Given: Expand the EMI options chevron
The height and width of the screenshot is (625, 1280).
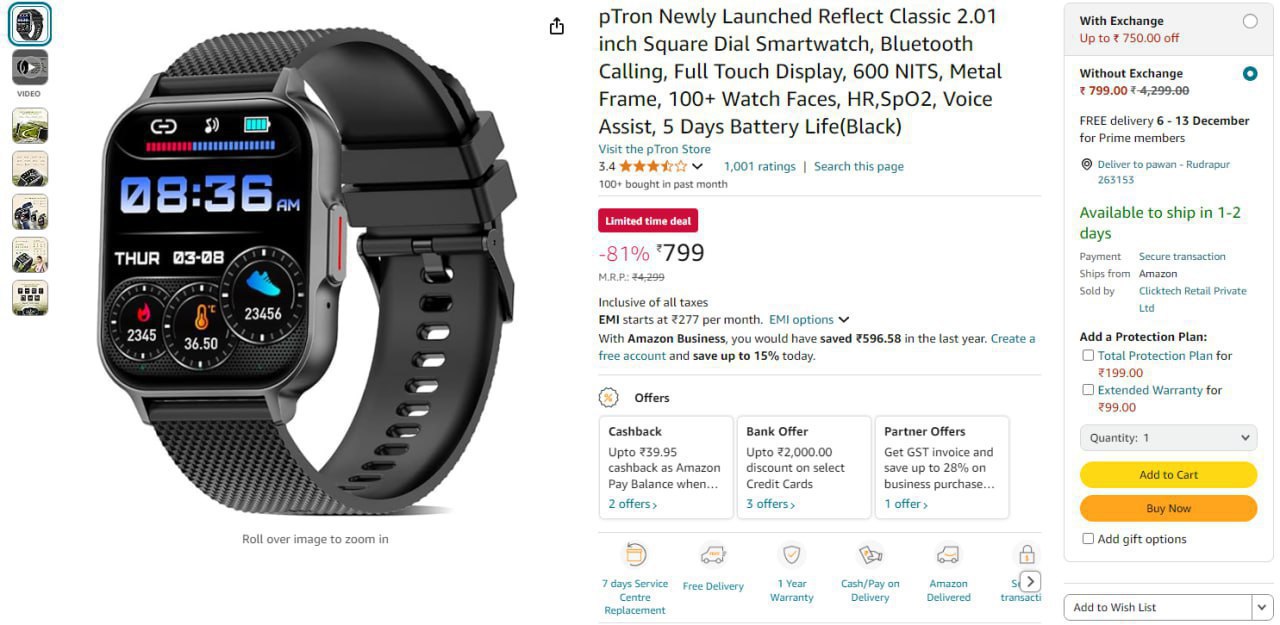Looking at the screenshot, I should point(844,320).
